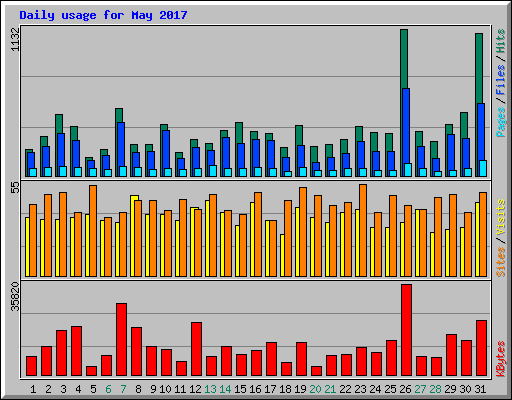Screen dimensions: 512x400
Task: Click weekend day label 13
Action: click(210, 389)
